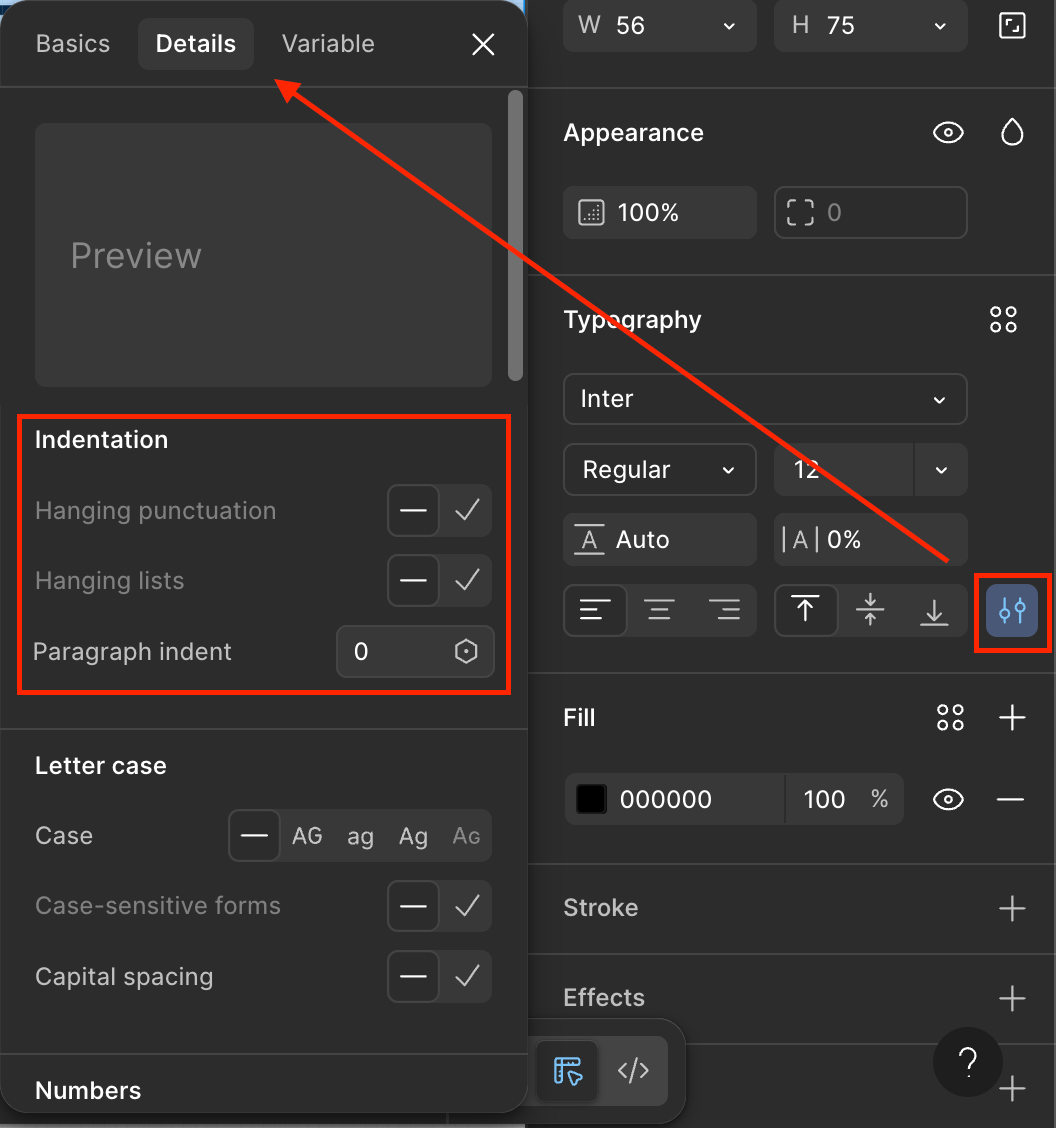Select the Details tab
Screen dimensions: 1056x1128
tap(196, 44)
